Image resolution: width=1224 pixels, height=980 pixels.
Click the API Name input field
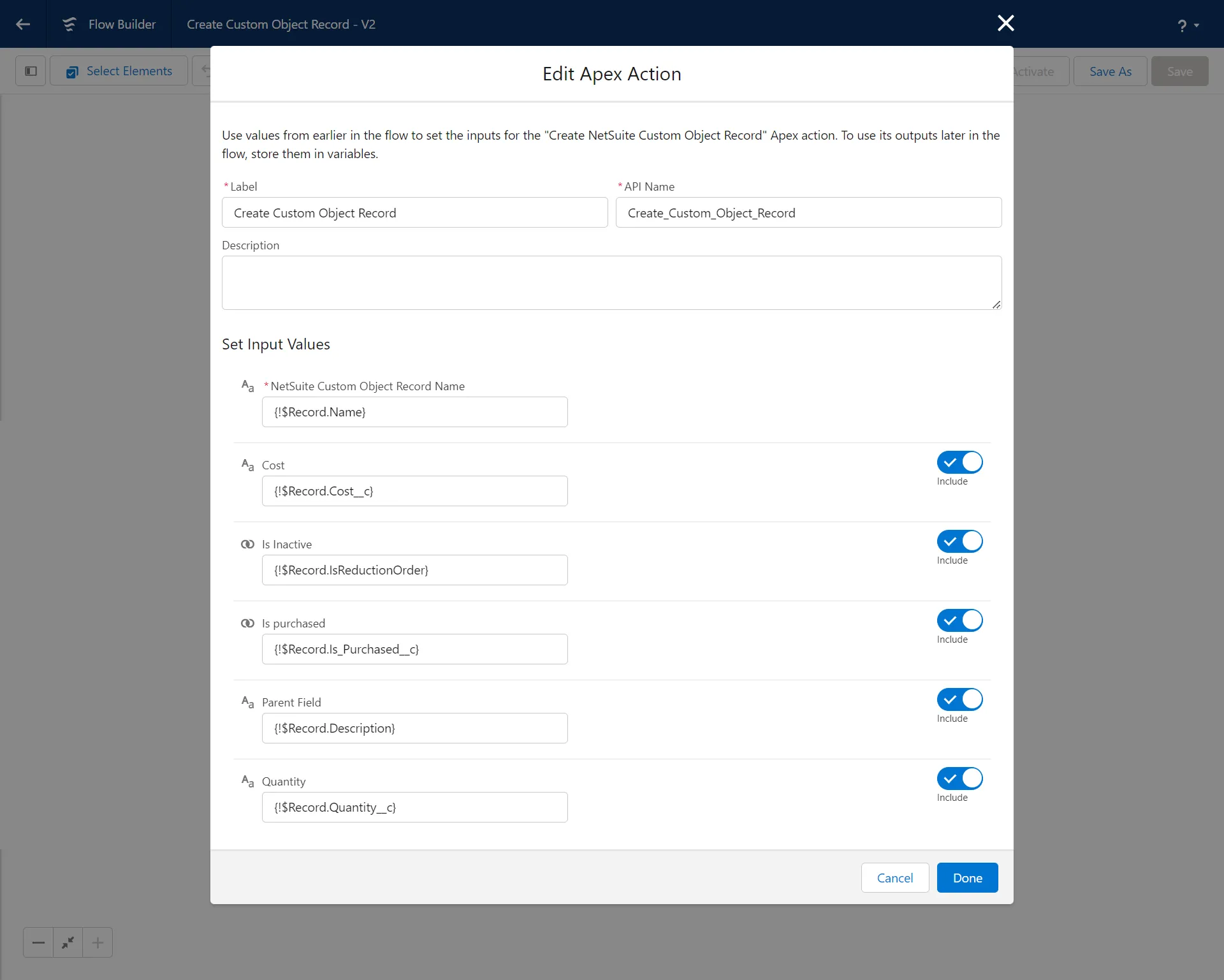coord(808,212)
